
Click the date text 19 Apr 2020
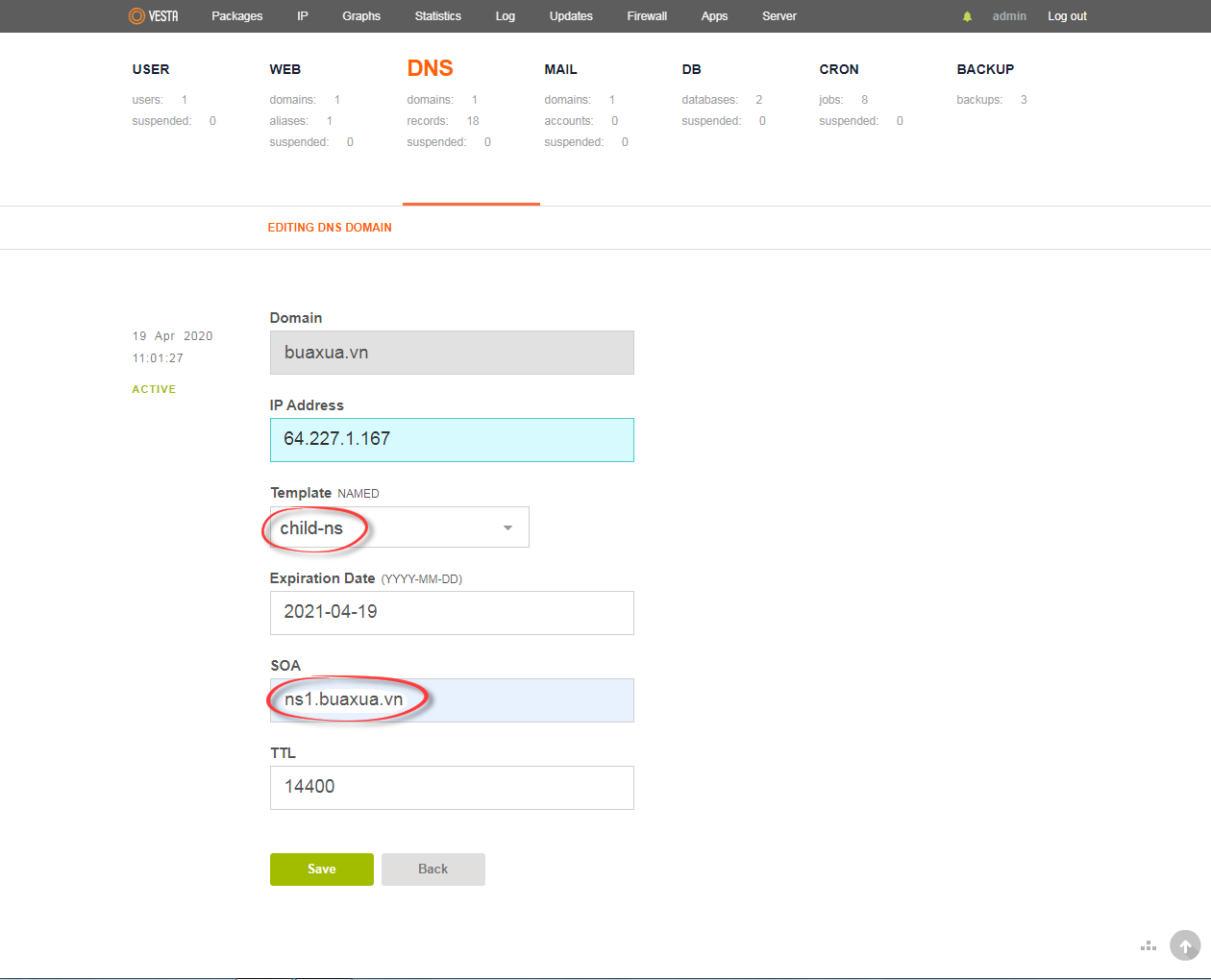click(x=173, y=336)
